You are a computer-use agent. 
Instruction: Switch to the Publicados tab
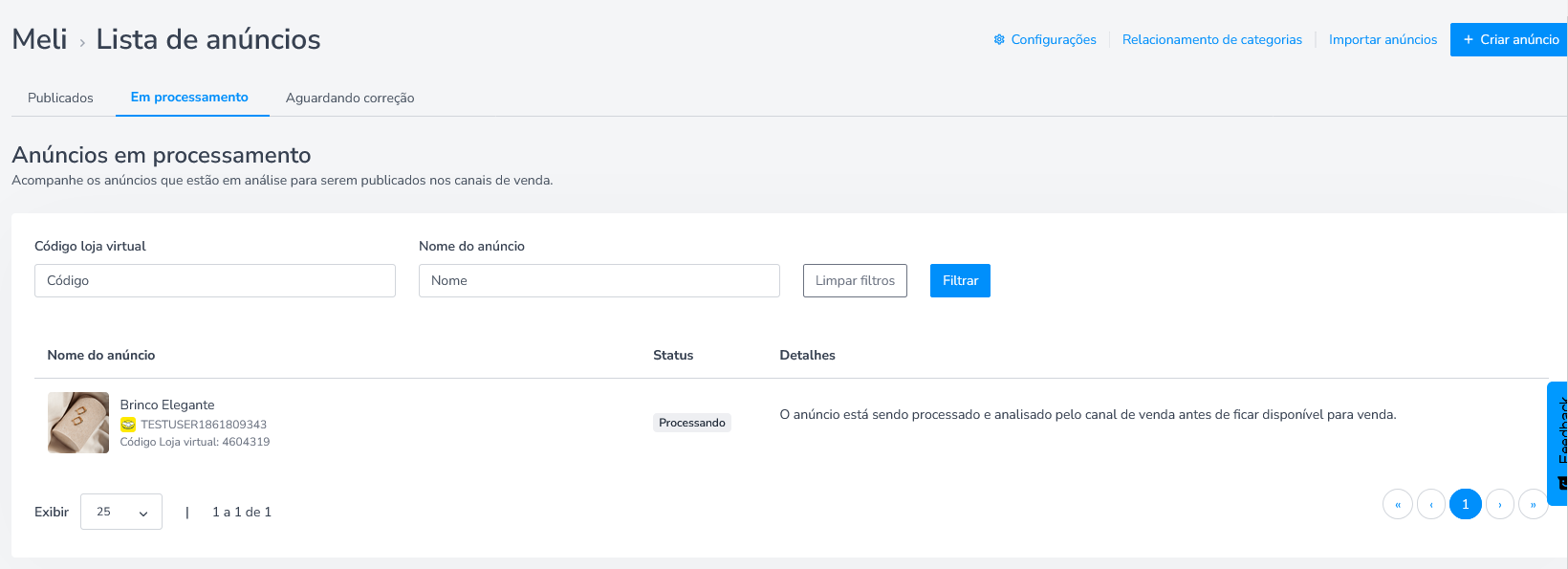(x=60, y=98)
